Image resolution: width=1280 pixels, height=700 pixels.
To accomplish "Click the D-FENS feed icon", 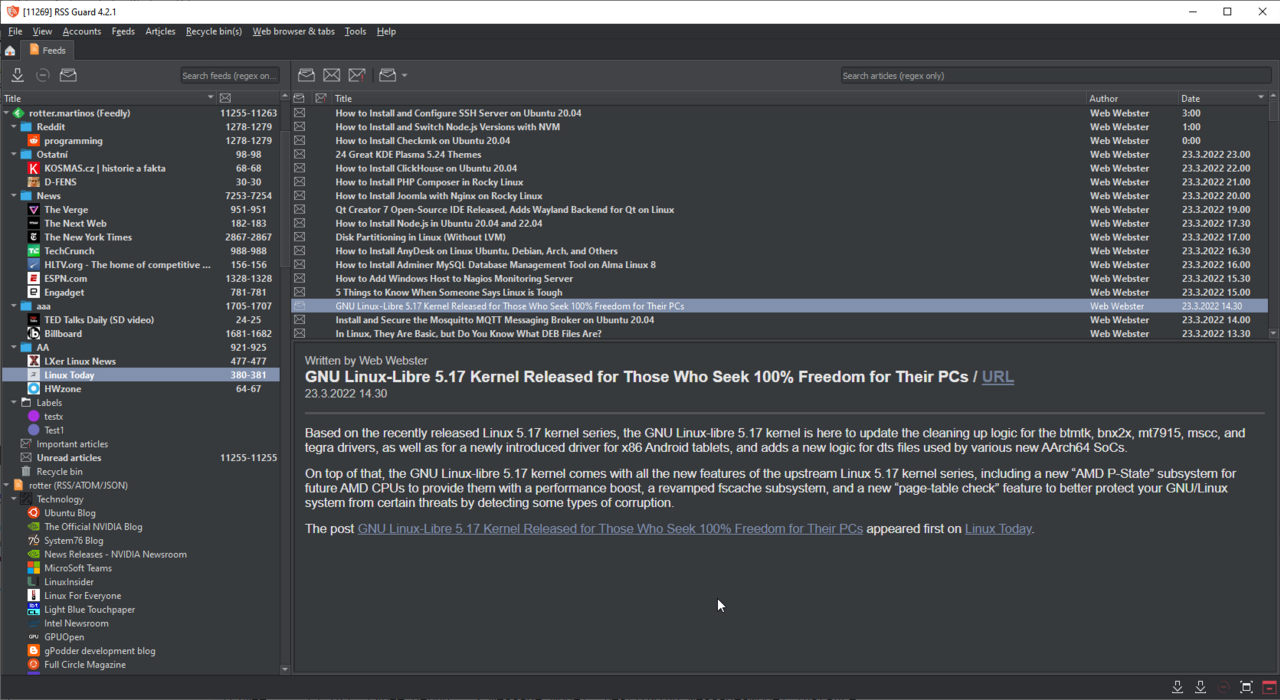I will [x=34, y=182].
